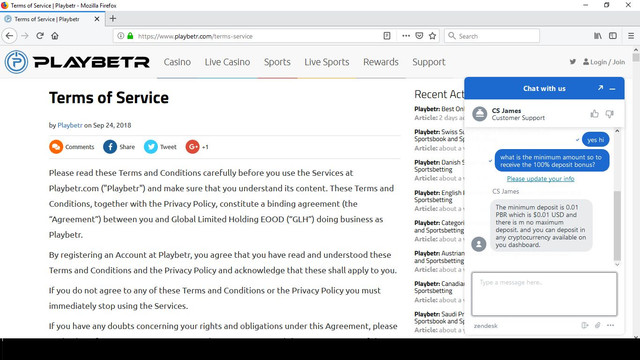Open the Casino menu
640x360 pixels.
coord(177,62)
